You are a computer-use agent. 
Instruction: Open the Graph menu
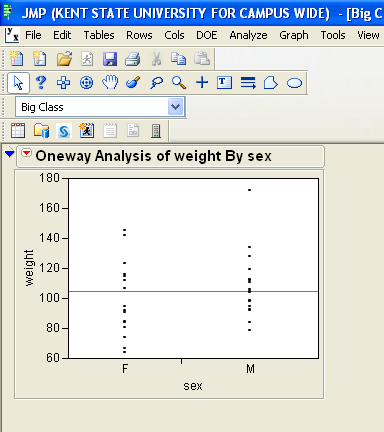[294, 35]
